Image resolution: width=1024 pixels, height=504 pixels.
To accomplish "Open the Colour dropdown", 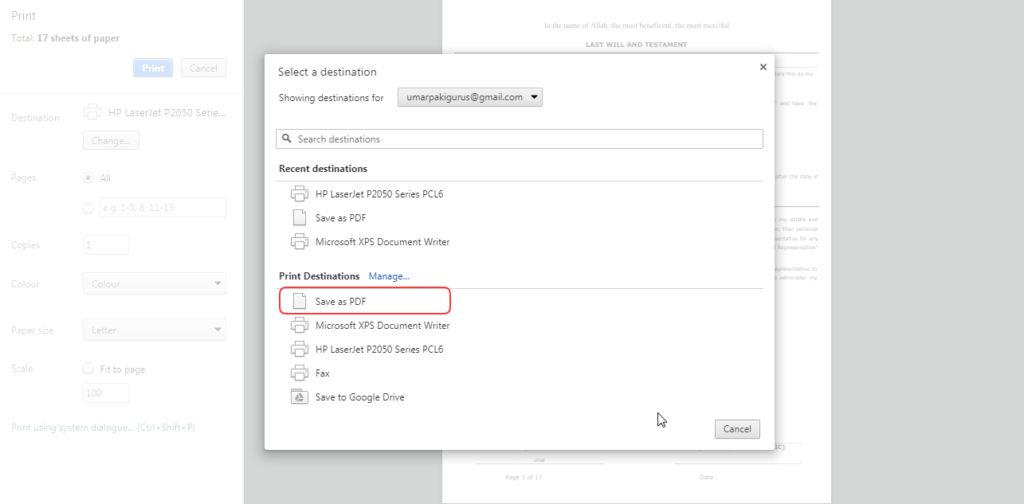I will 154,284.
